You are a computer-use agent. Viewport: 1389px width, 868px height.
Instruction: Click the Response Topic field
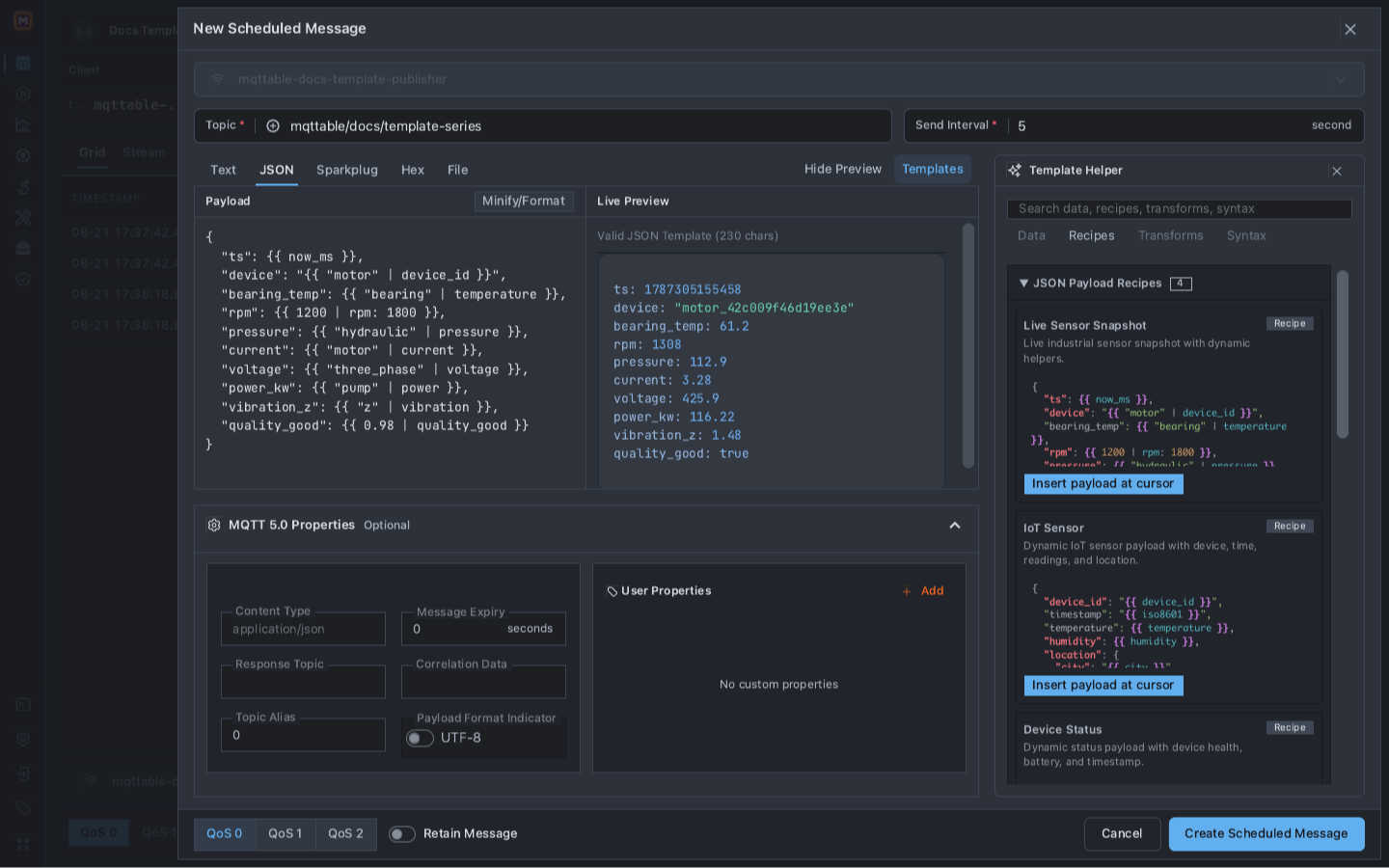click(x=303, y=682)
